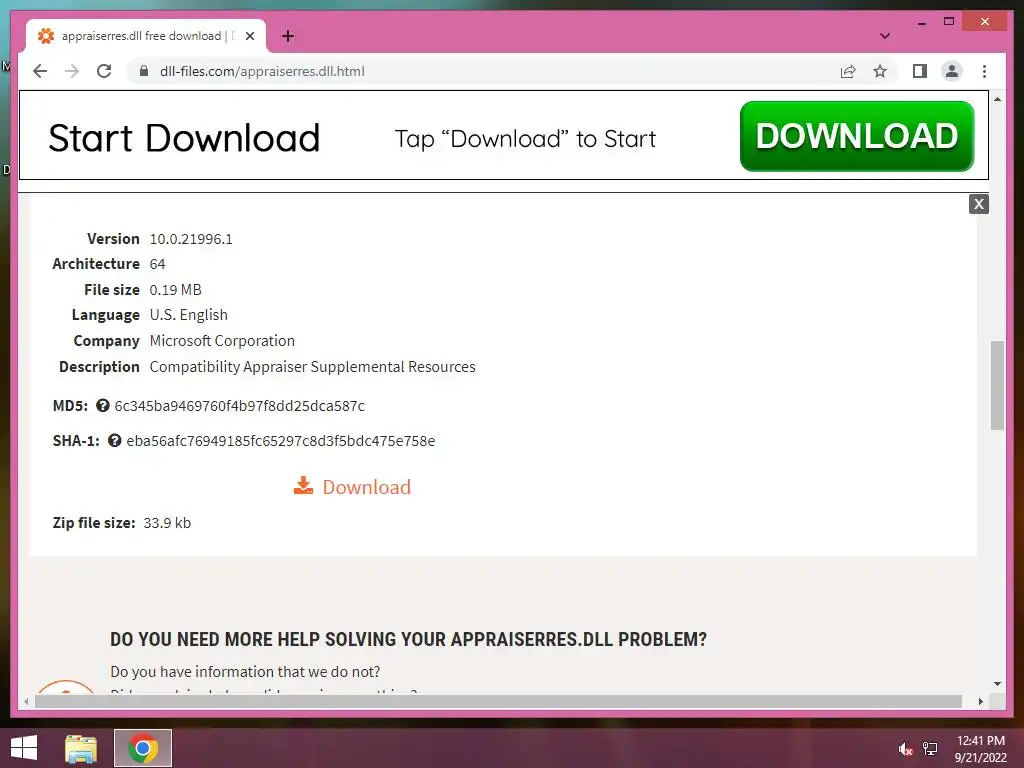Click Microsoft Corporation company text

222,341
